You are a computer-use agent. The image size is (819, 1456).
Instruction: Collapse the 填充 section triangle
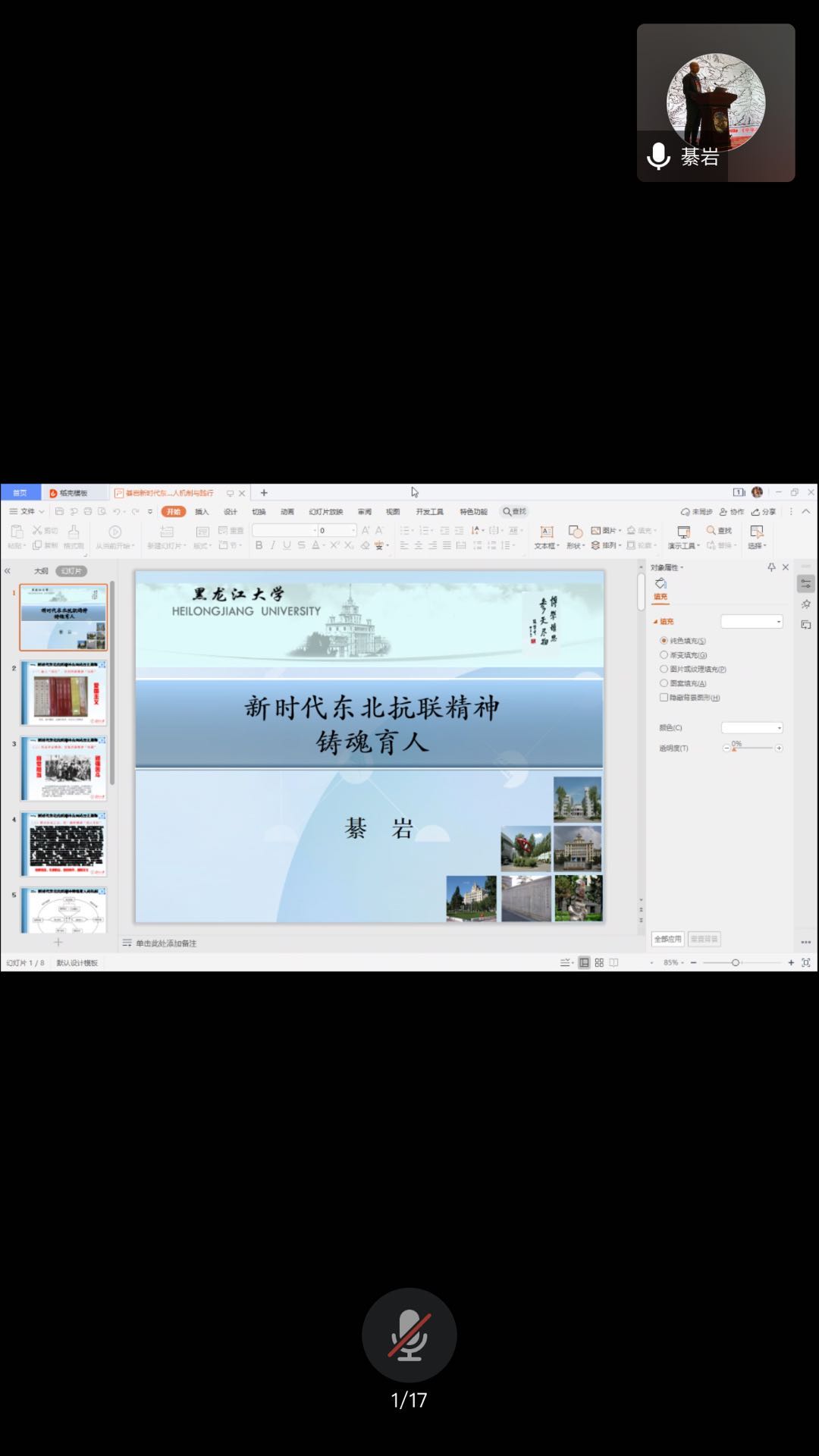(x=655, y=622)
